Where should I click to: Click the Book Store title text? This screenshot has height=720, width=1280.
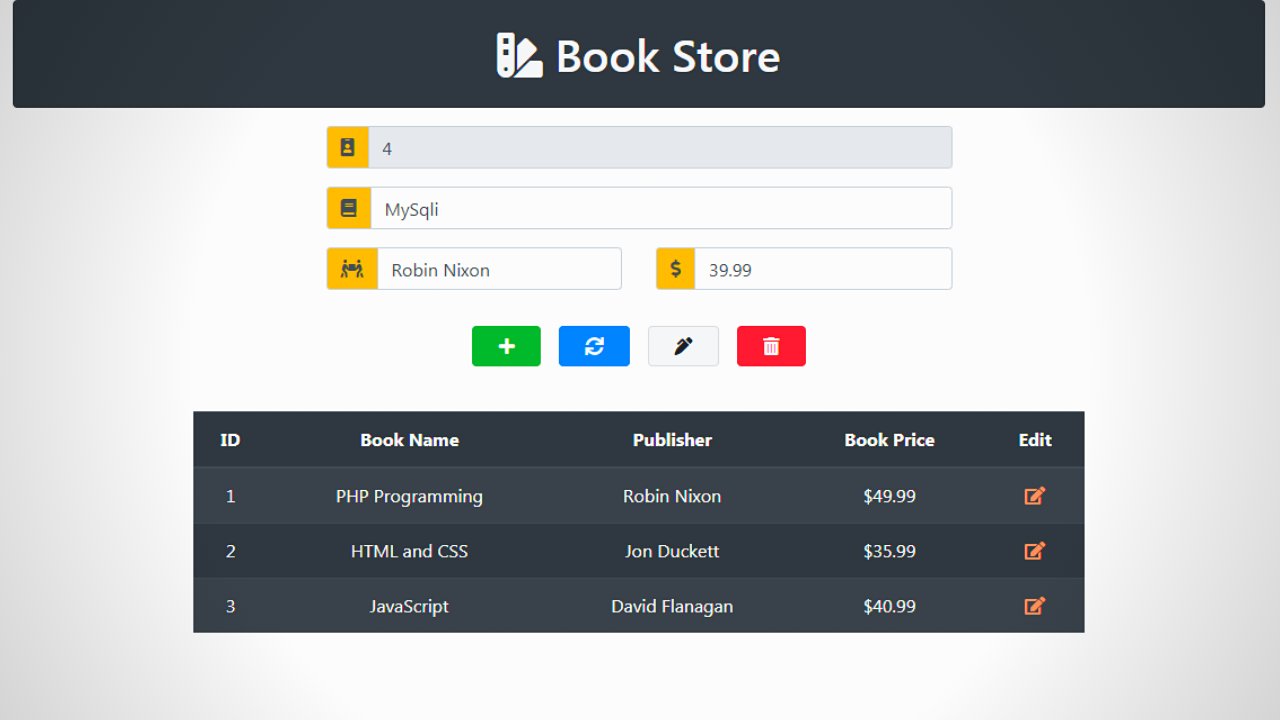tap(667, 56)
